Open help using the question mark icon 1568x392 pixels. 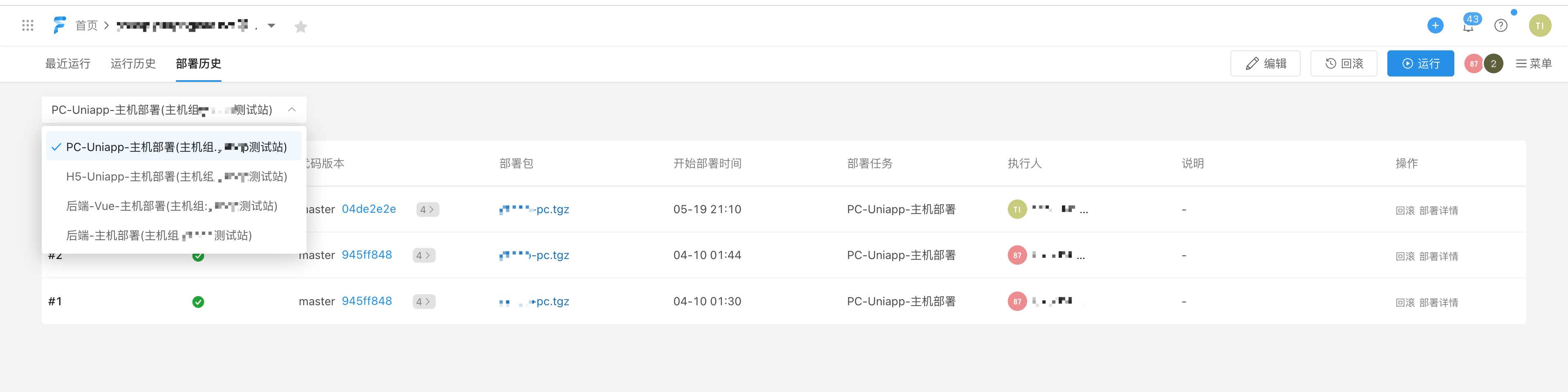[x=1501, y=25]
